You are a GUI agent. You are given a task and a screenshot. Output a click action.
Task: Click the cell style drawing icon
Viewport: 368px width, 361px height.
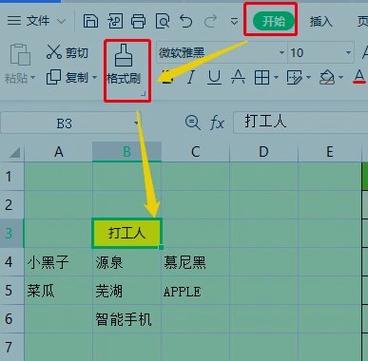click(x=294, y=78)
